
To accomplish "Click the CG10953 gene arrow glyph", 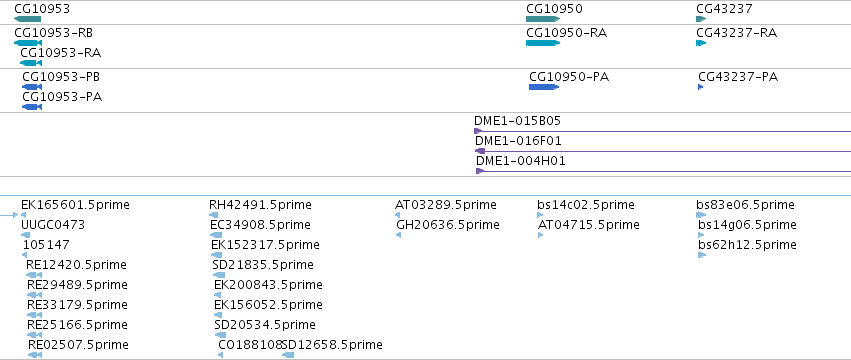I will 28,19.
